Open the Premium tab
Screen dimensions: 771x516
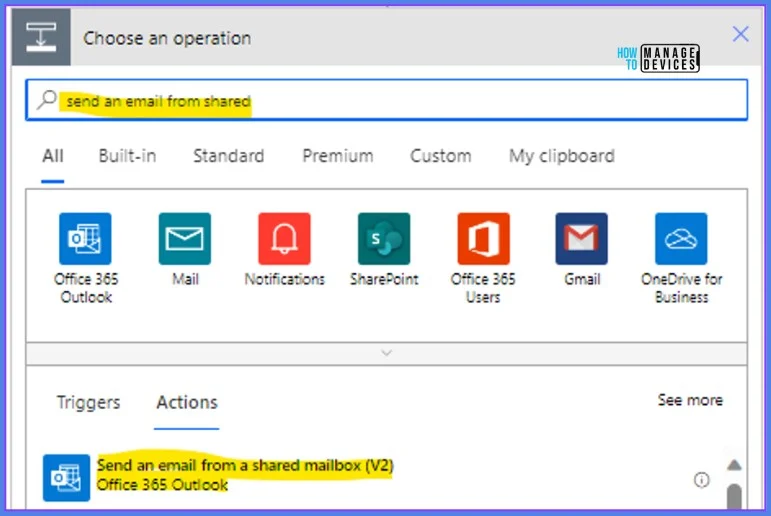coord(338,156)
